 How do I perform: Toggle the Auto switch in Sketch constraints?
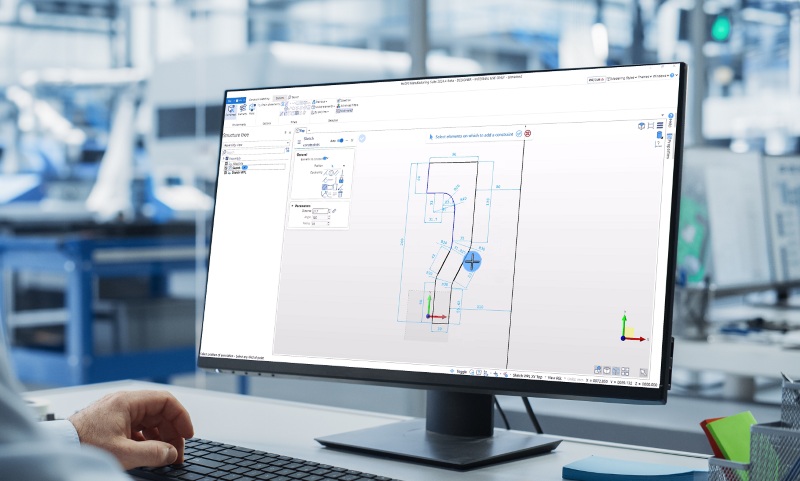340,140
